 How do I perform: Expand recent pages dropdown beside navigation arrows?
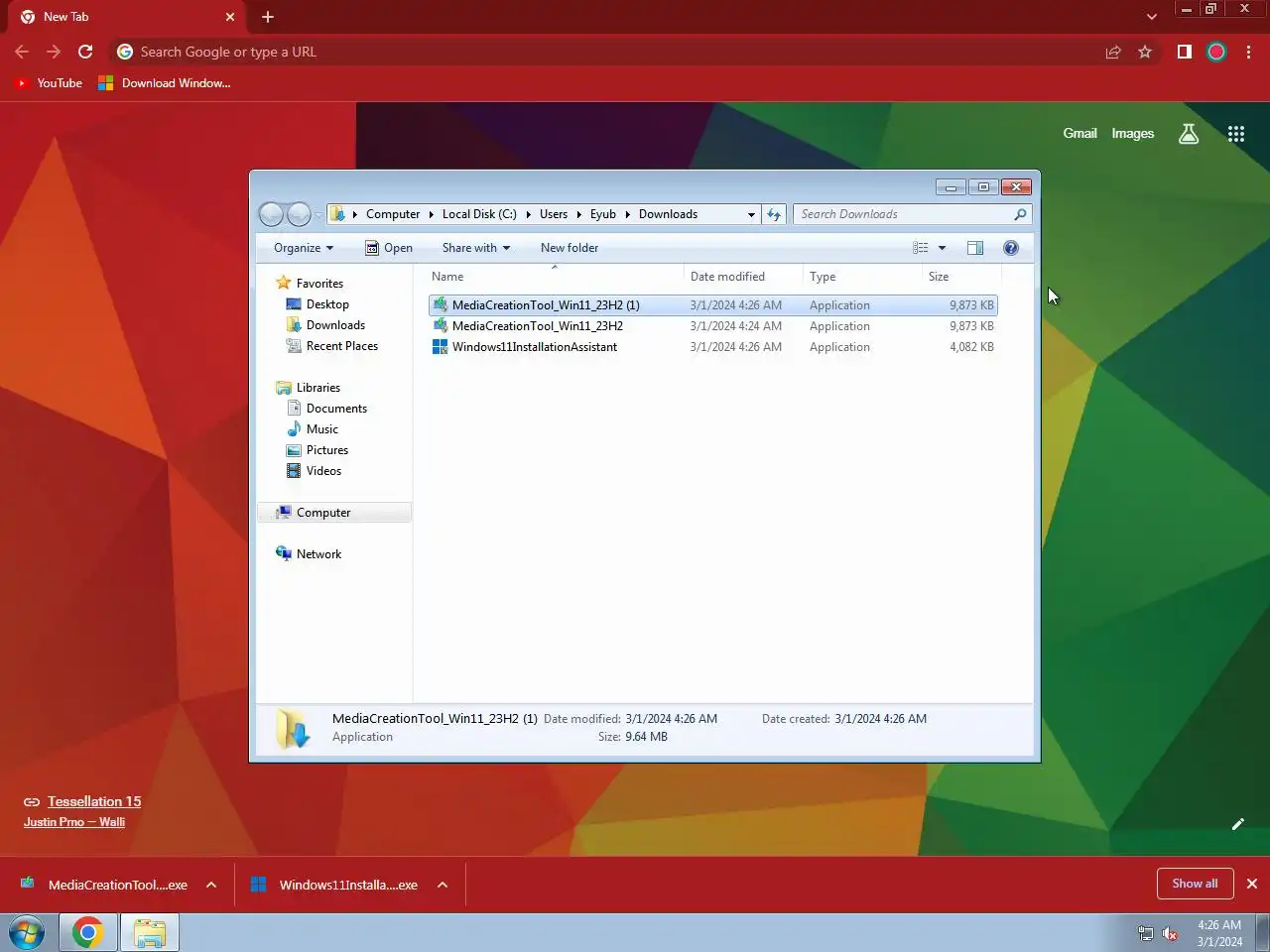(x=318, y=214)
